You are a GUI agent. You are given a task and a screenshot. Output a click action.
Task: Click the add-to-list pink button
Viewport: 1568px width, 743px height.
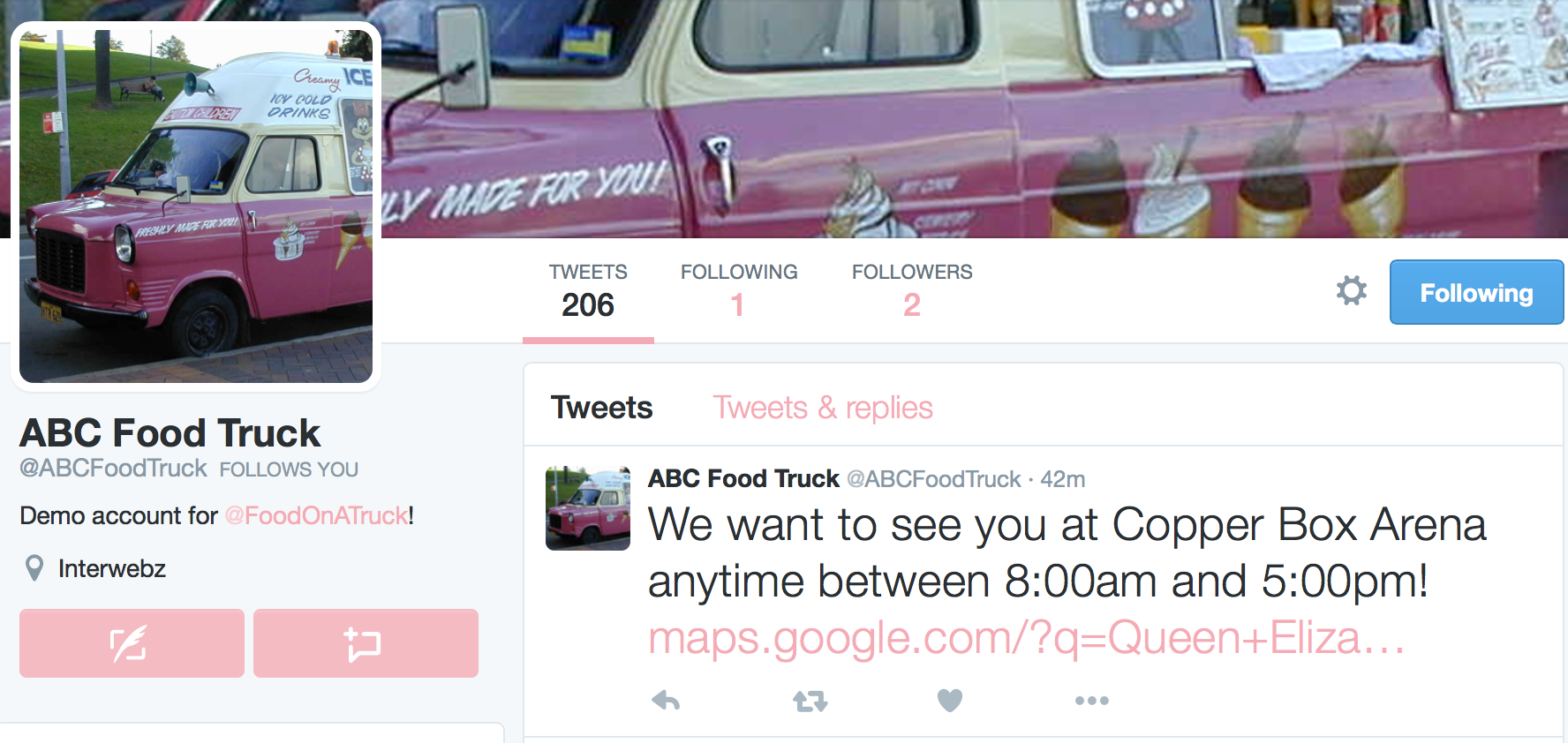click(x=366, y=643)
